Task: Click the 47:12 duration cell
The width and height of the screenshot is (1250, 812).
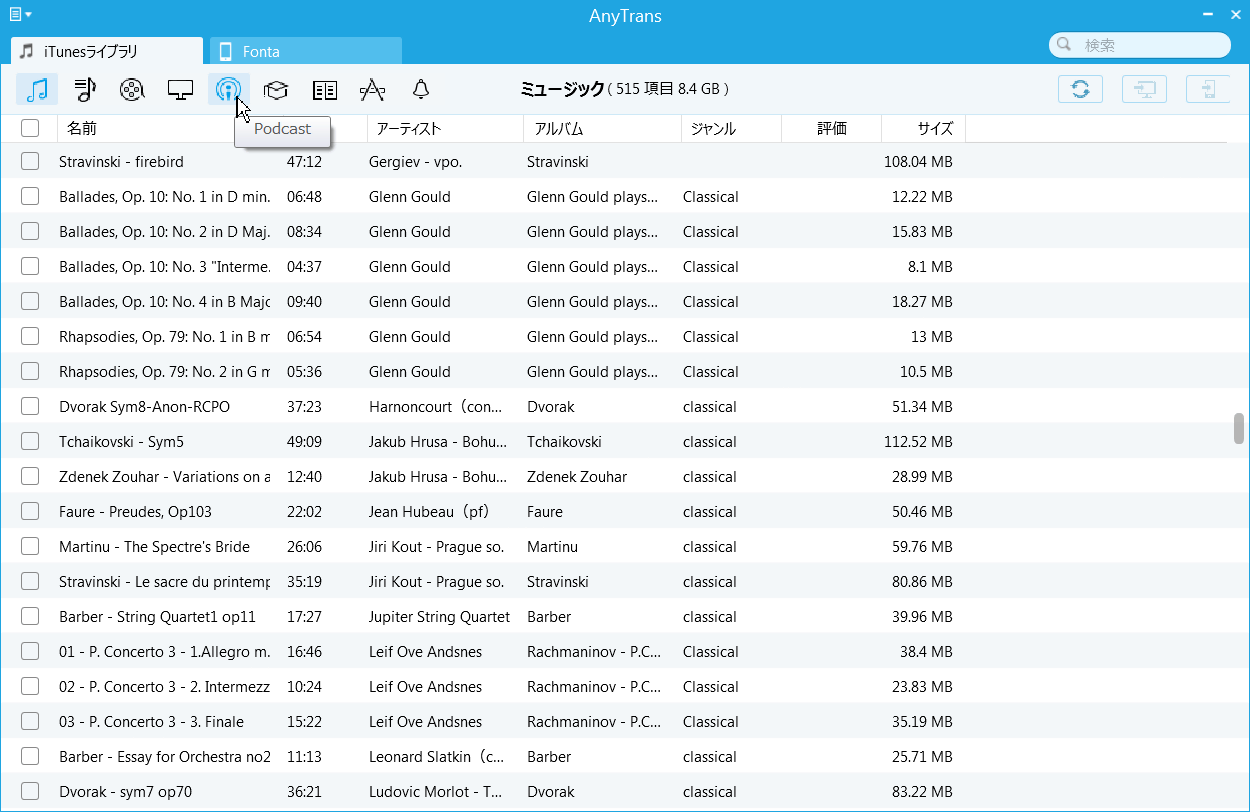Action: [x=304, y=161]
